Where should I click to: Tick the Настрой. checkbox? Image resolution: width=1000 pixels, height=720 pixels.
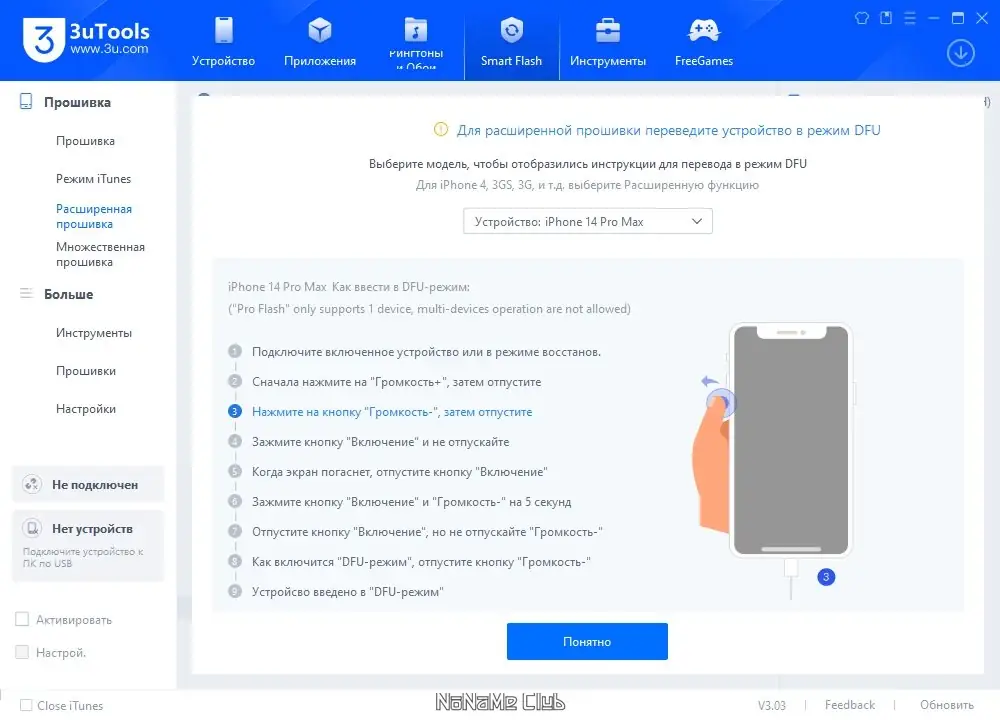coord(22,652)
